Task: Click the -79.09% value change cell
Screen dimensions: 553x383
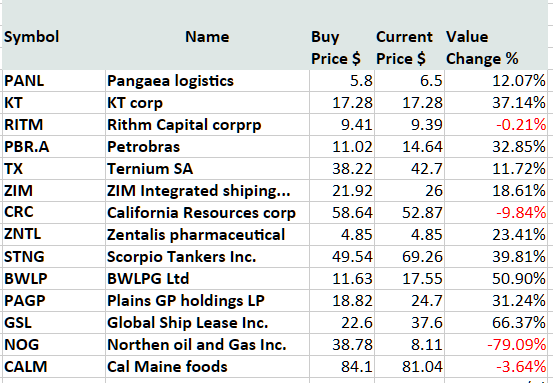Action: (x=496, y=345)
